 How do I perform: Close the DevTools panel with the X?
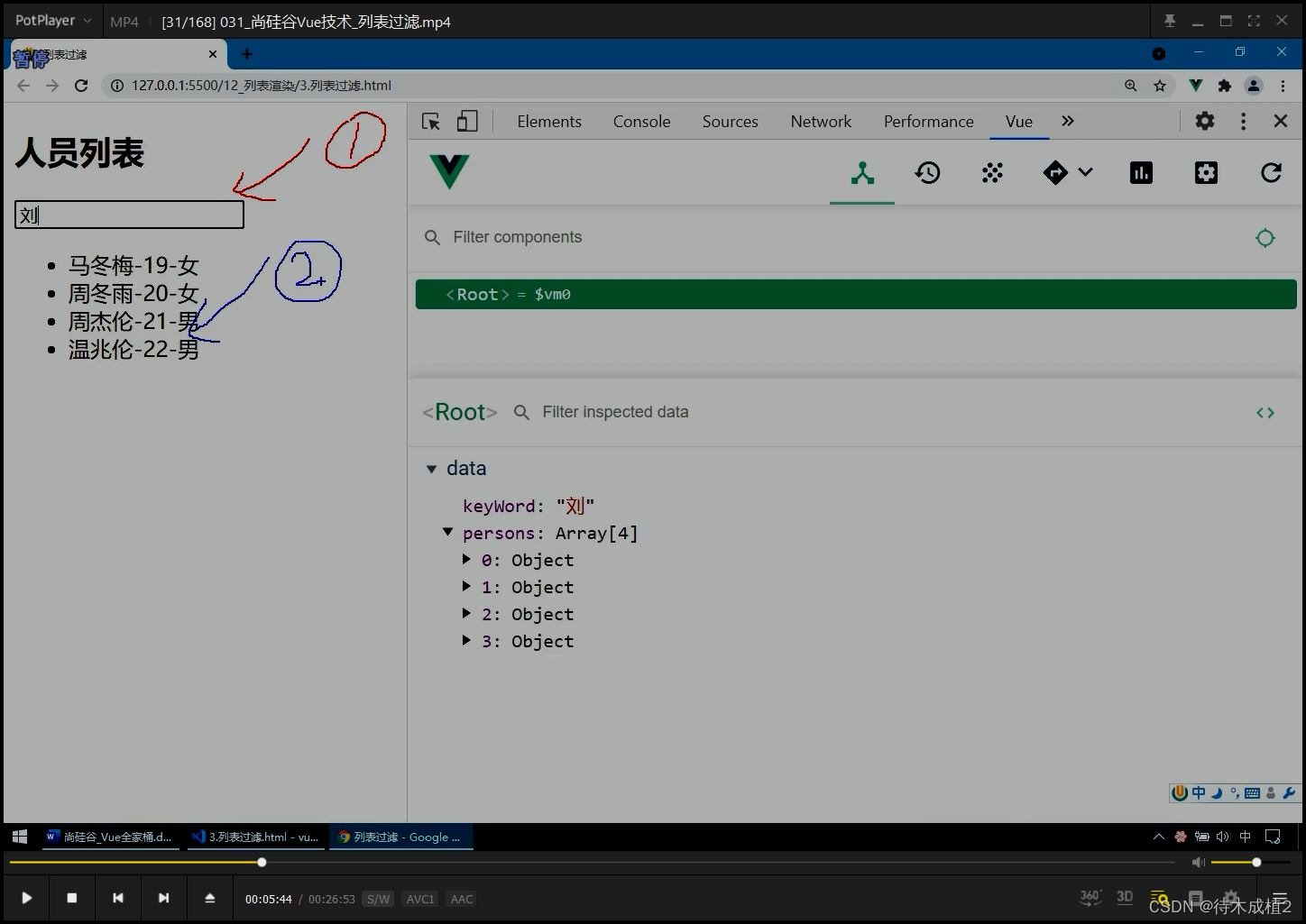1280,121
